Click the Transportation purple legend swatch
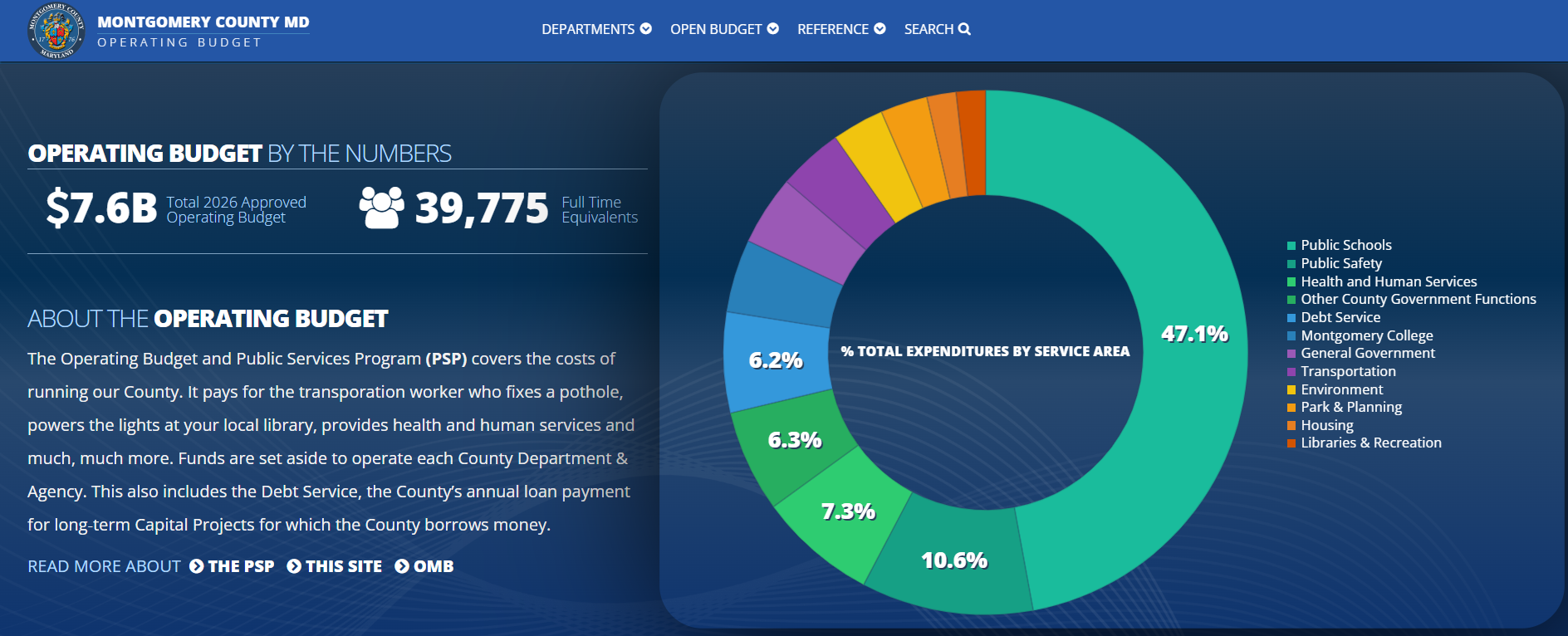1568x636 pixels. (1291, 372)
